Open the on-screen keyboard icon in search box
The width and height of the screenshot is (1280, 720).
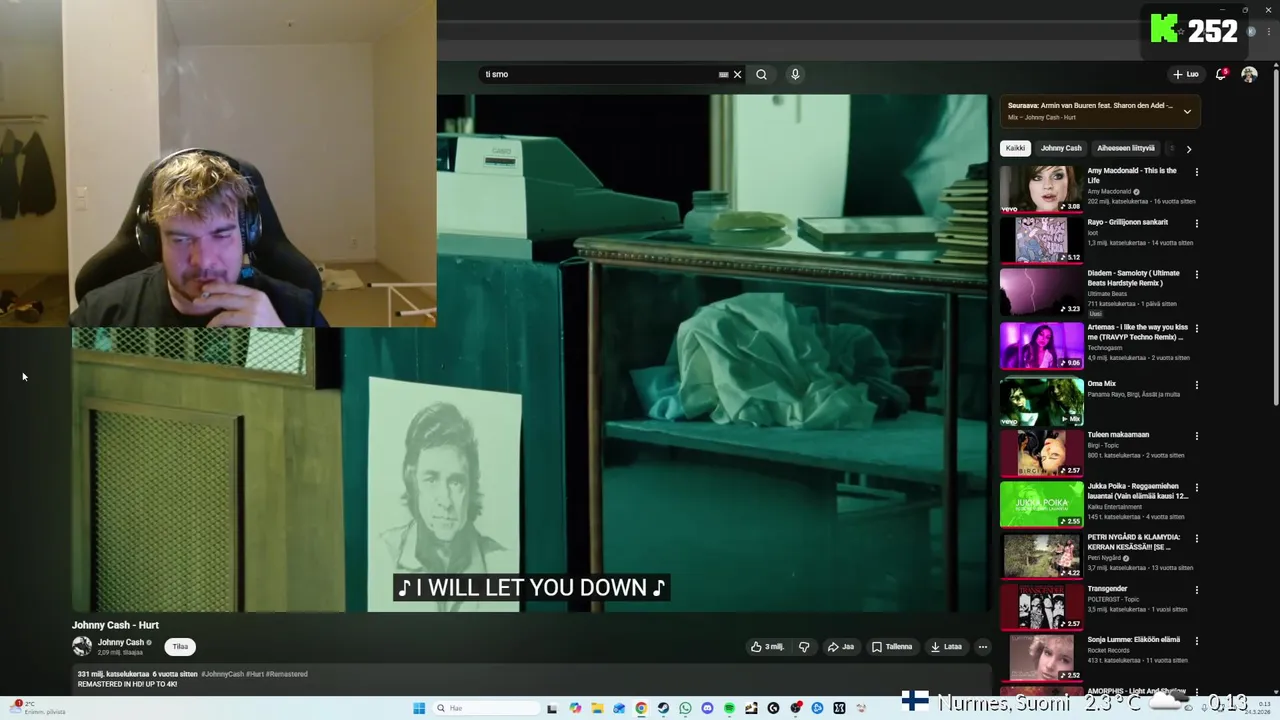(x=723, y=74)
